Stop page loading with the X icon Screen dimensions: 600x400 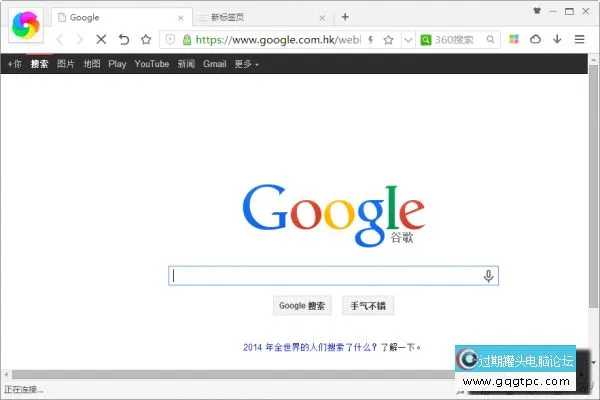coord(101,39)
